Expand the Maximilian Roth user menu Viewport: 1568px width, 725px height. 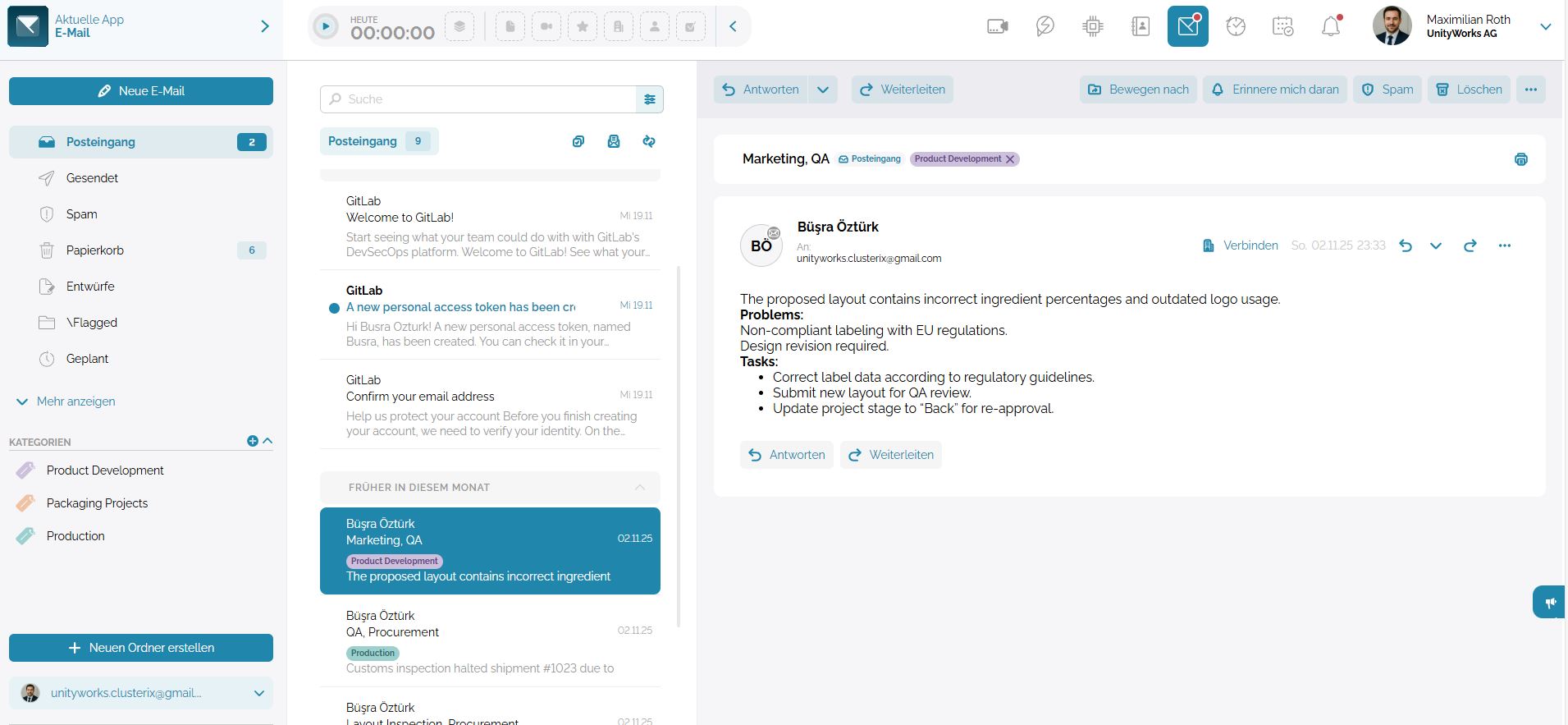tap(1546, 26)
